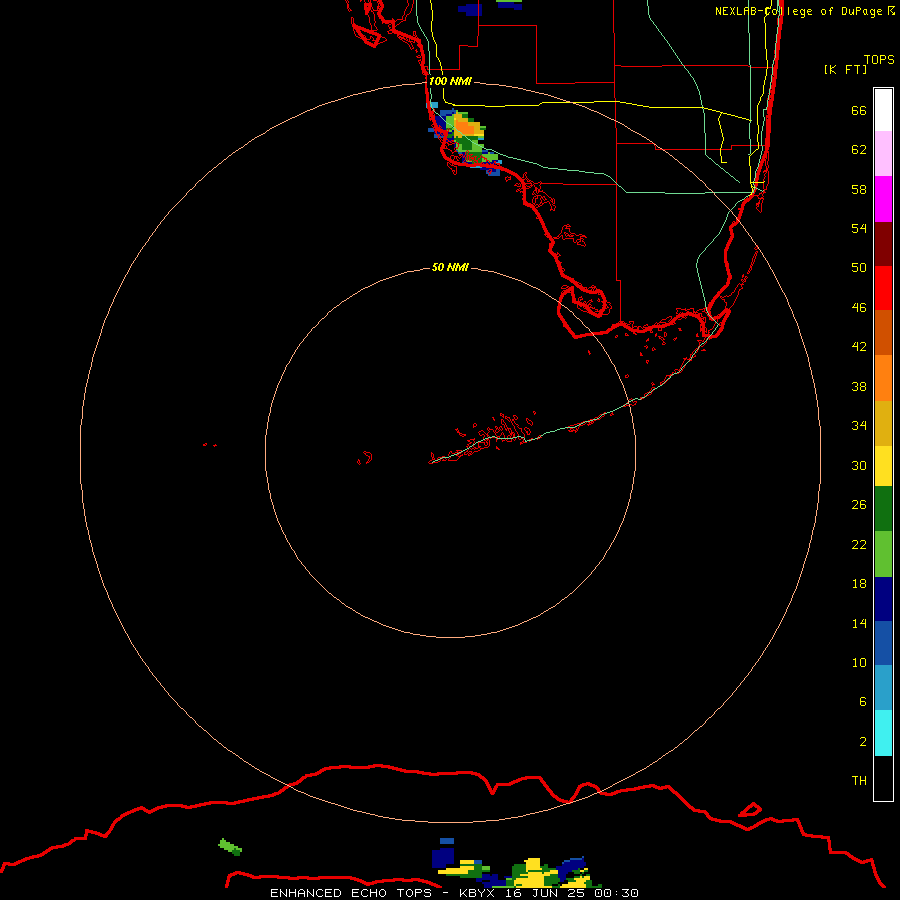Select the dark green legend swatch
The width and height of the screenshot is (900, 900).
(883, 509)
